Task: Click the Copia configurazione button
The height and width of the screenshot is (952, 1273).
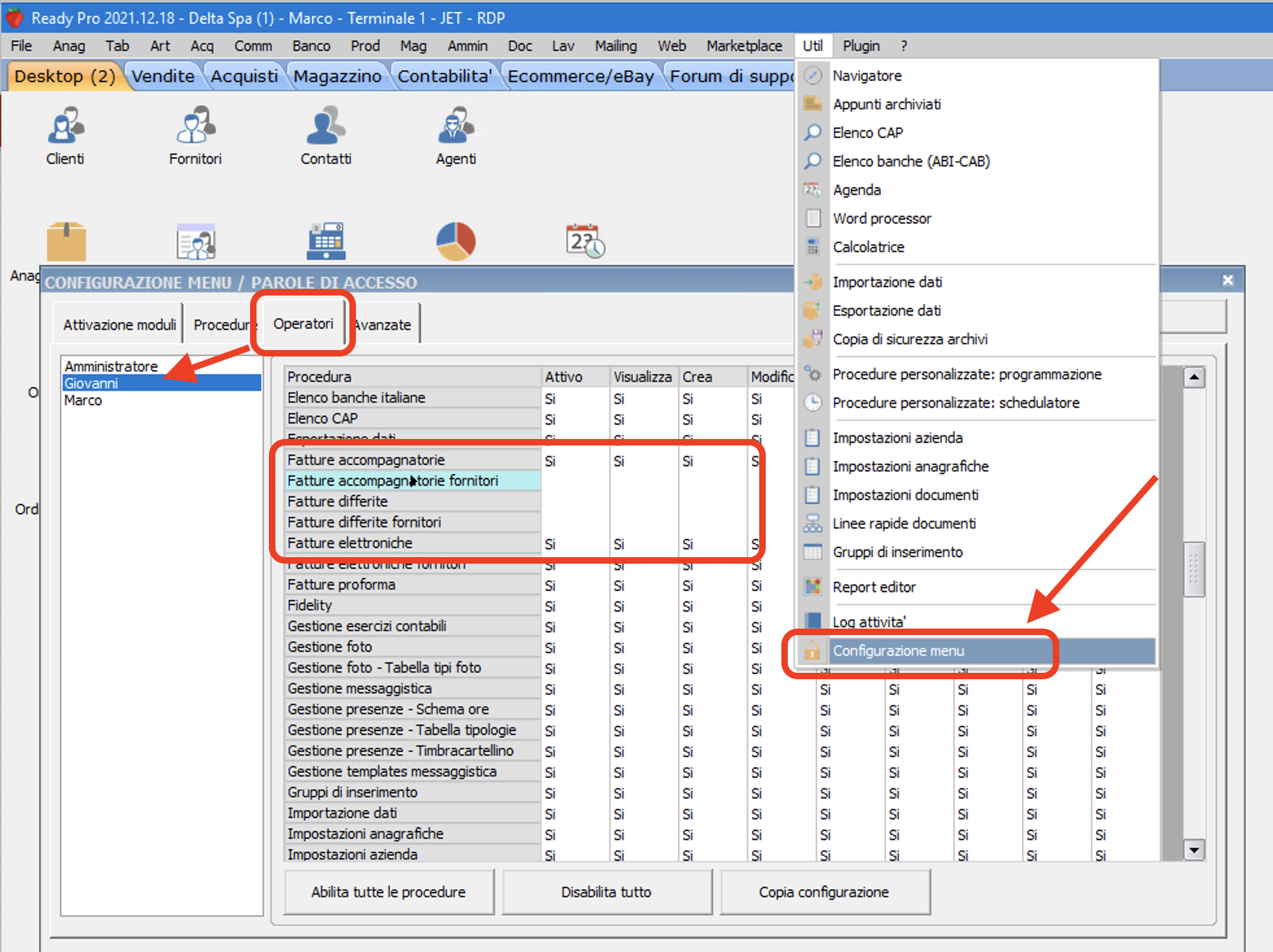Action: [824, 892]
